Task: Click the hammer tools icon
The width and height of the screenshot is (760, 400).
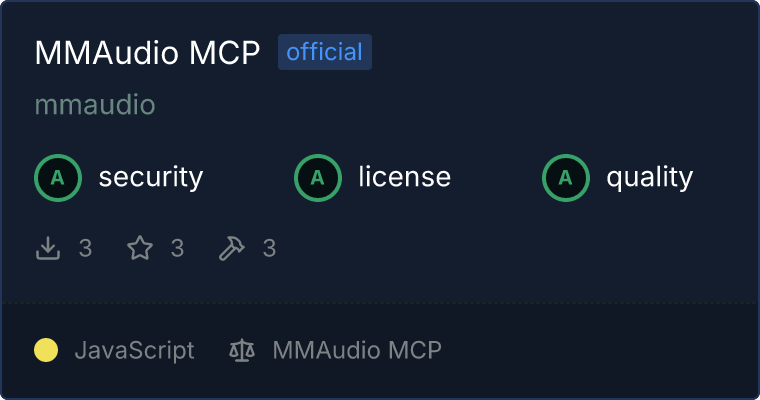Action: tap(232, 248)
